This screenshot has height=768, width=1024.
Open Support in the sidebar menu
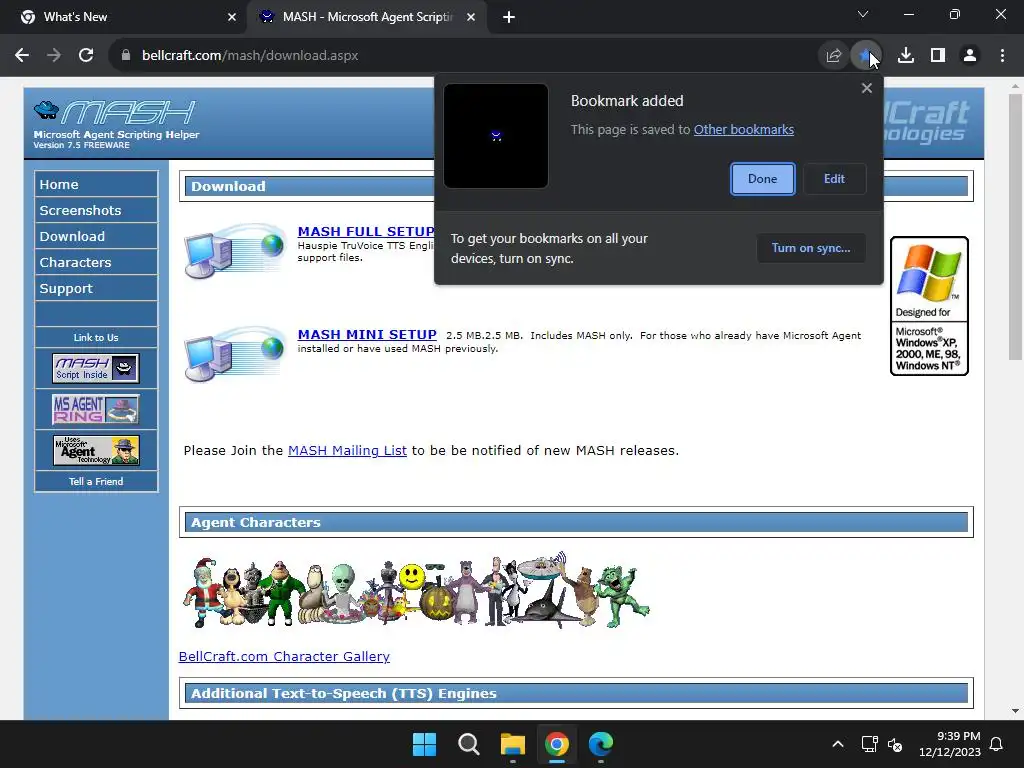(96, 289)
